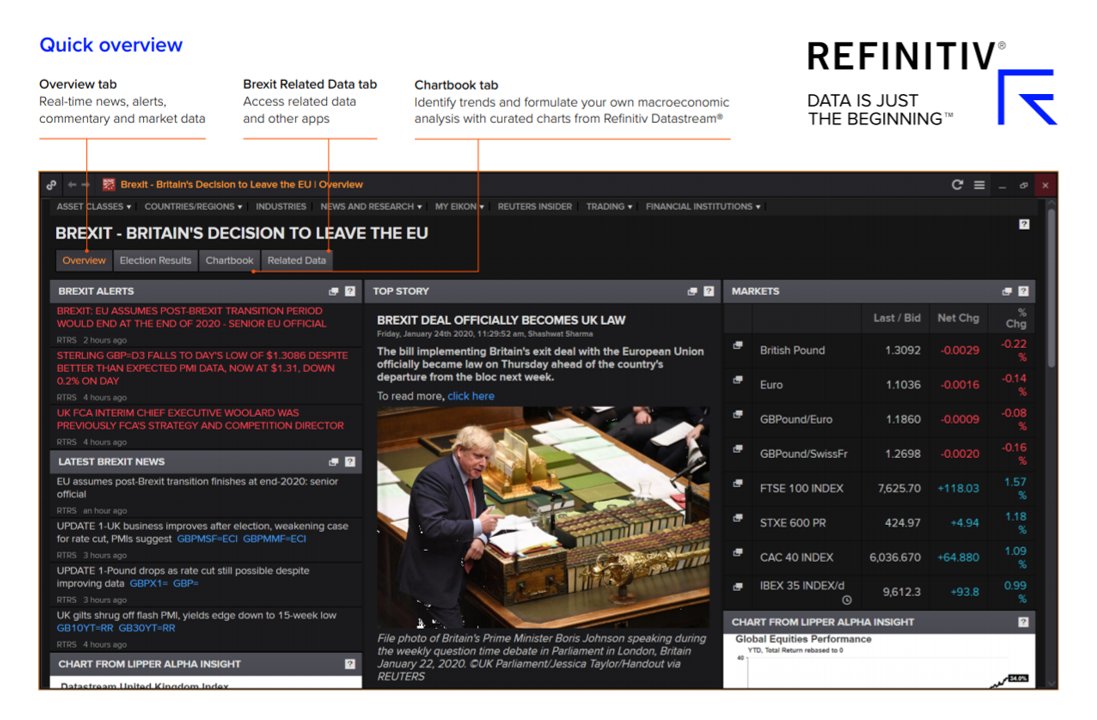1097x720 pixels.
Task: Switch to Election Results tab
Action: [155, 260]
